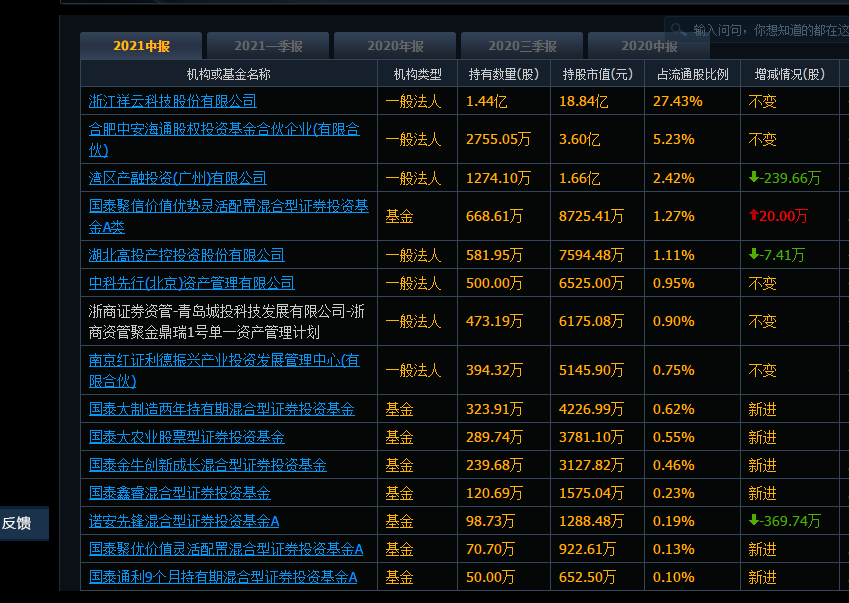This screenshot has height=603, width=849.
Task: Click the 机构类型 column header
Action: 417,74
